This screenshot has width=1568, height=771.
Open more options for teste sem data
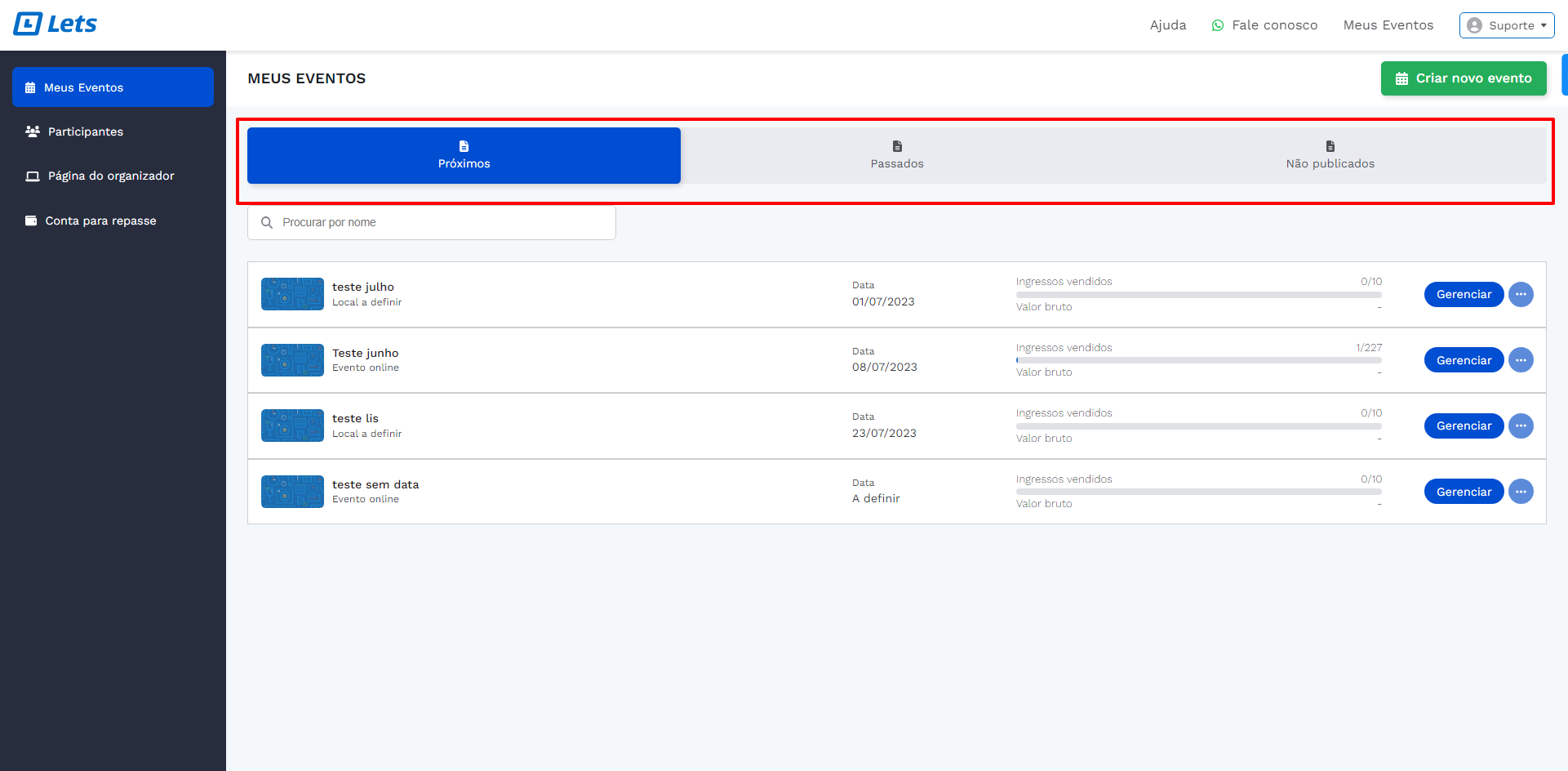1520,492
